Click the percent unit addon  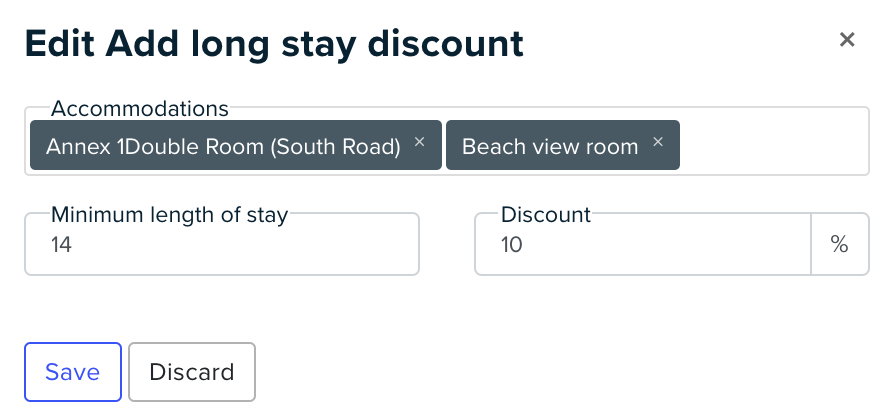(x=840, y=244)
